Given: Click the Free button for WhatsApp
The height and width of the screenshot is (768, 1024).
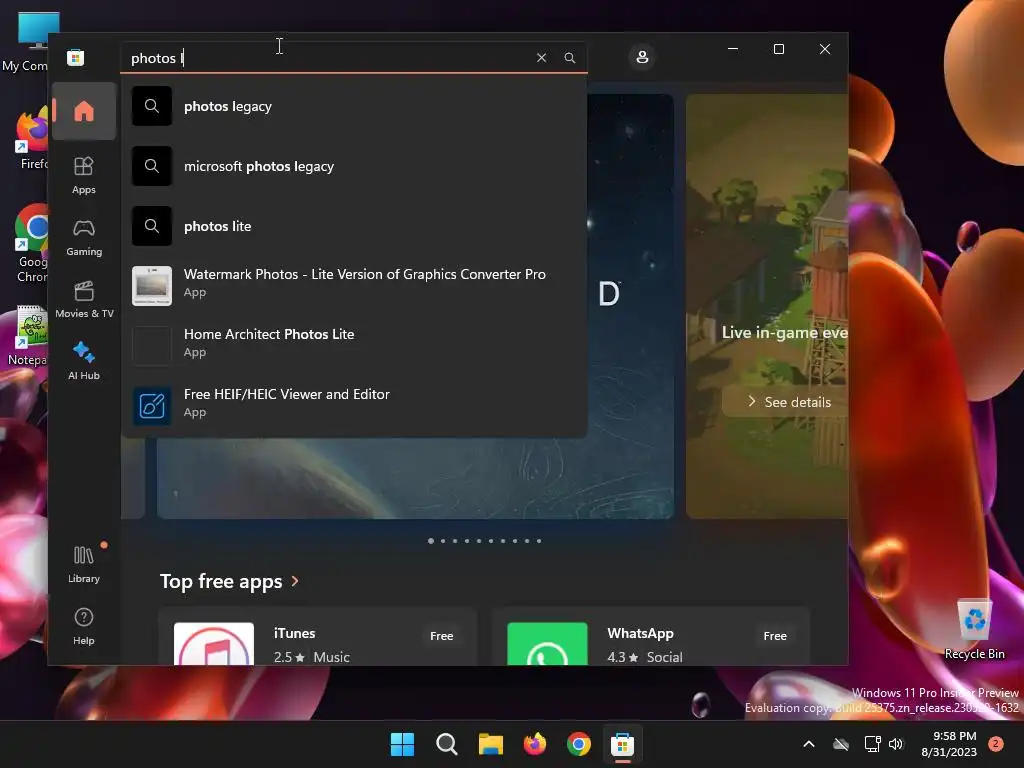Looking at the screenshot, I should click(775, 635).
